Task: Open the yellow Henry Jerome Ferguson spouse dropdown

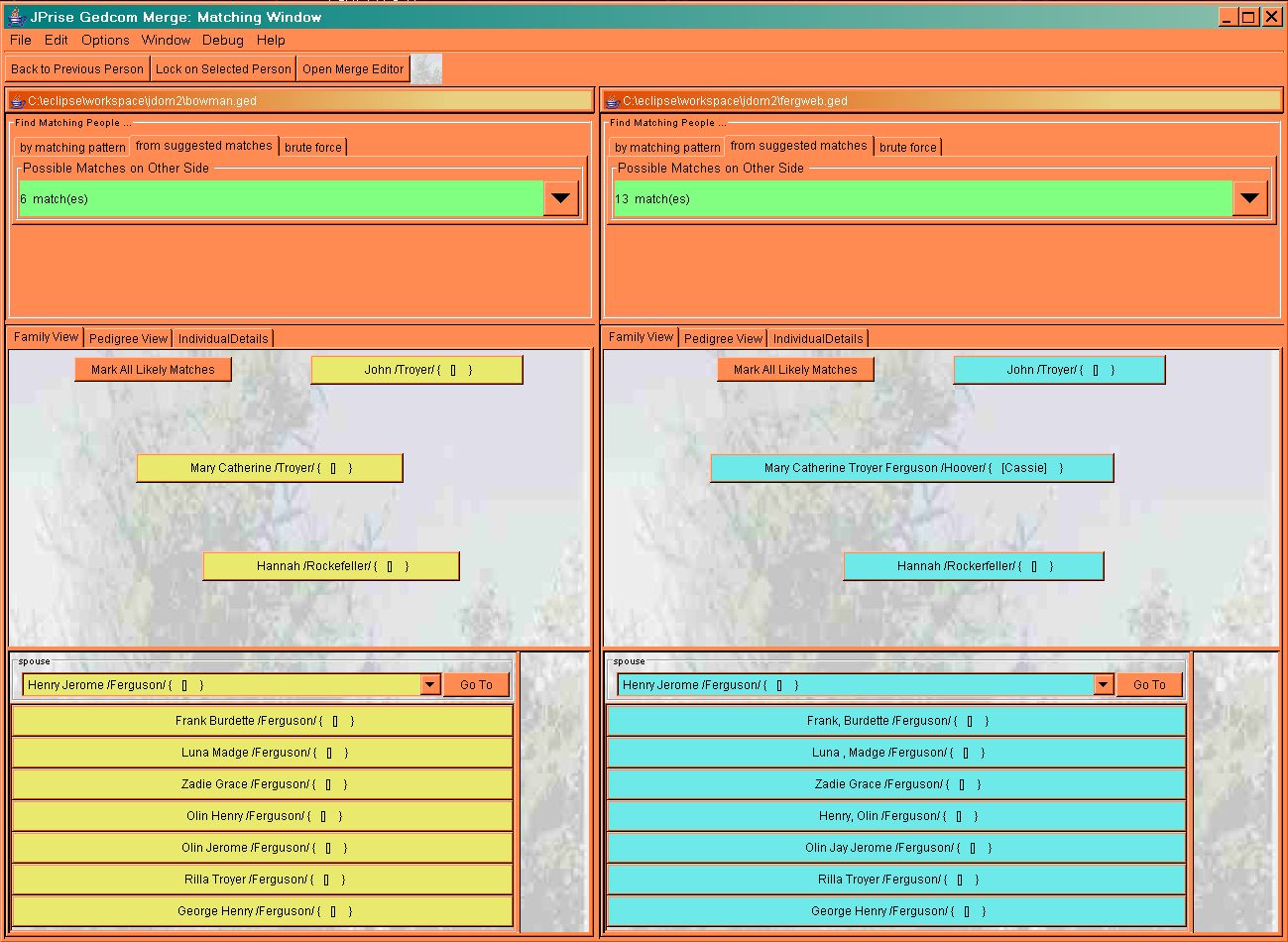Action: [x=430, y=684]
